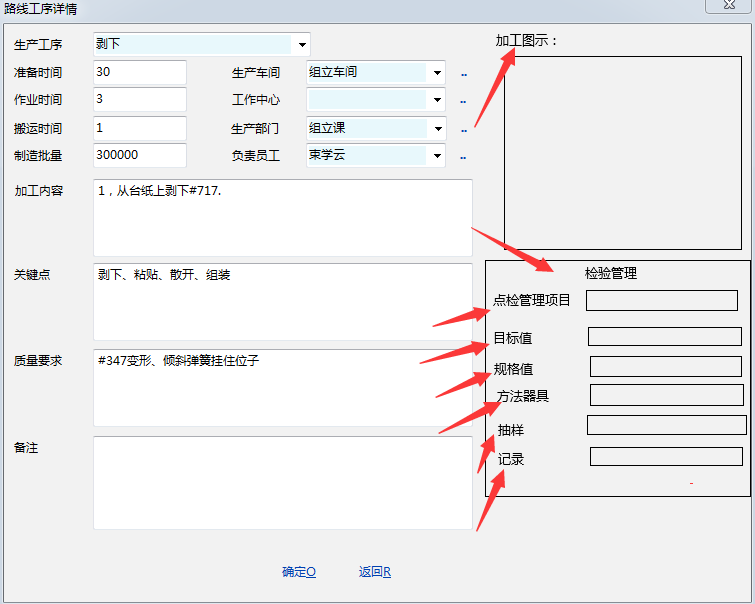755x604 pixels.
Task: Click the 目标值 input box
Action: pyautogui.click(x=664, y=337)
